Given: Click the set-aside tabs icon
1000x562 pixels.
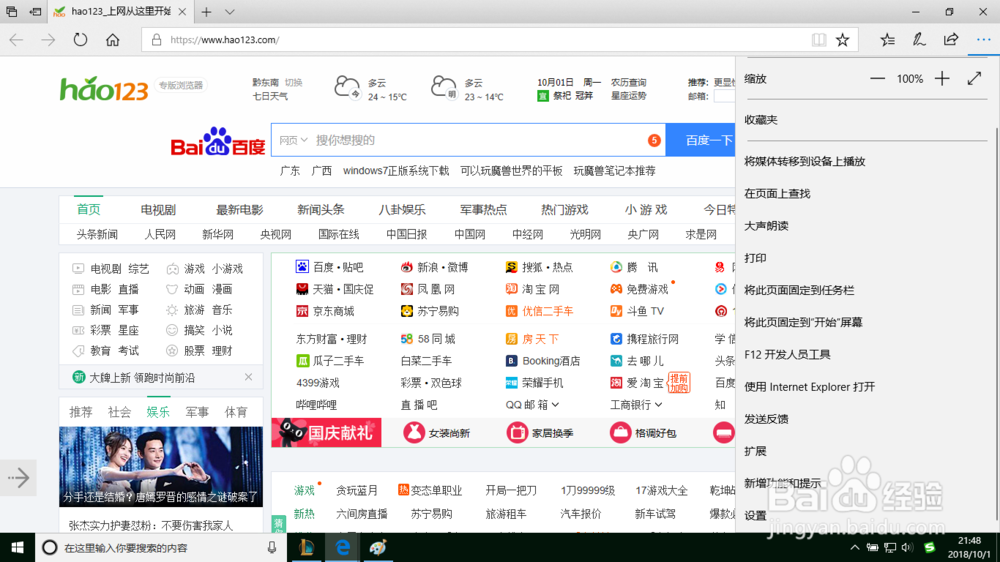Looking at the screenshot, I should 11,11.
